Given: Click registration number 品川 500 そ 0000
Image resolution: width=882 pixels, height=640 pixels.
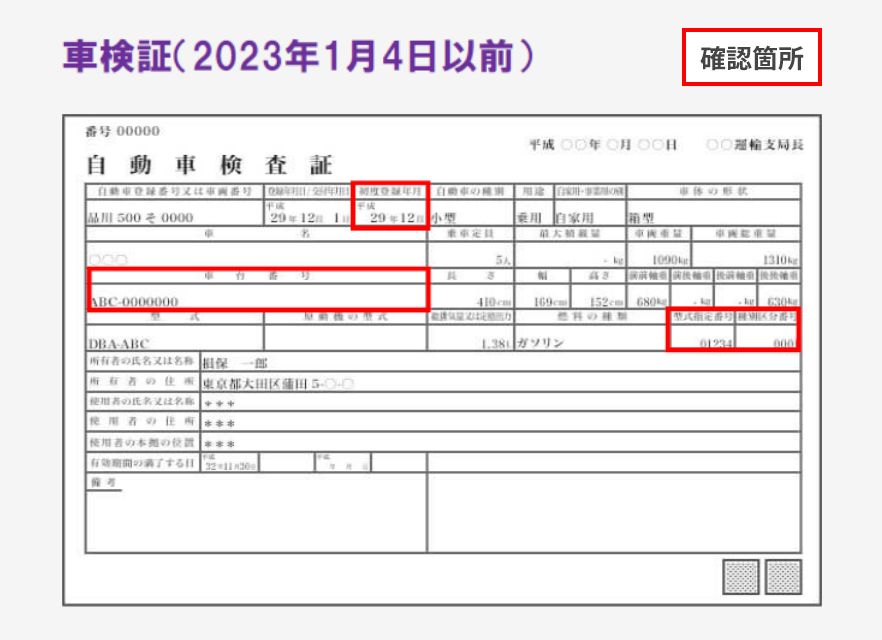Looking at the screenshot, I should click(140, 217).
